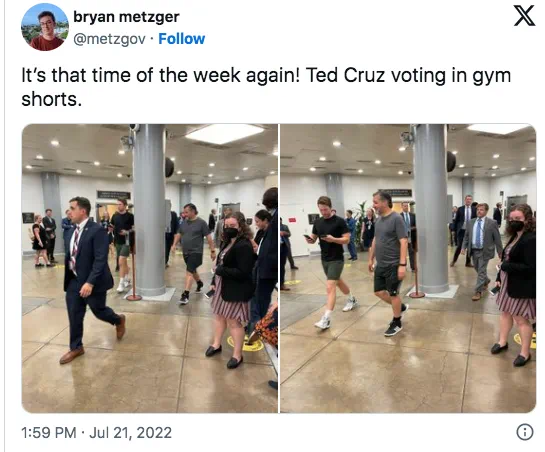The width and height of the screenshot is (545, 452).
Task: Click the Jul 21, 2022 date
Action: [131, 433]
